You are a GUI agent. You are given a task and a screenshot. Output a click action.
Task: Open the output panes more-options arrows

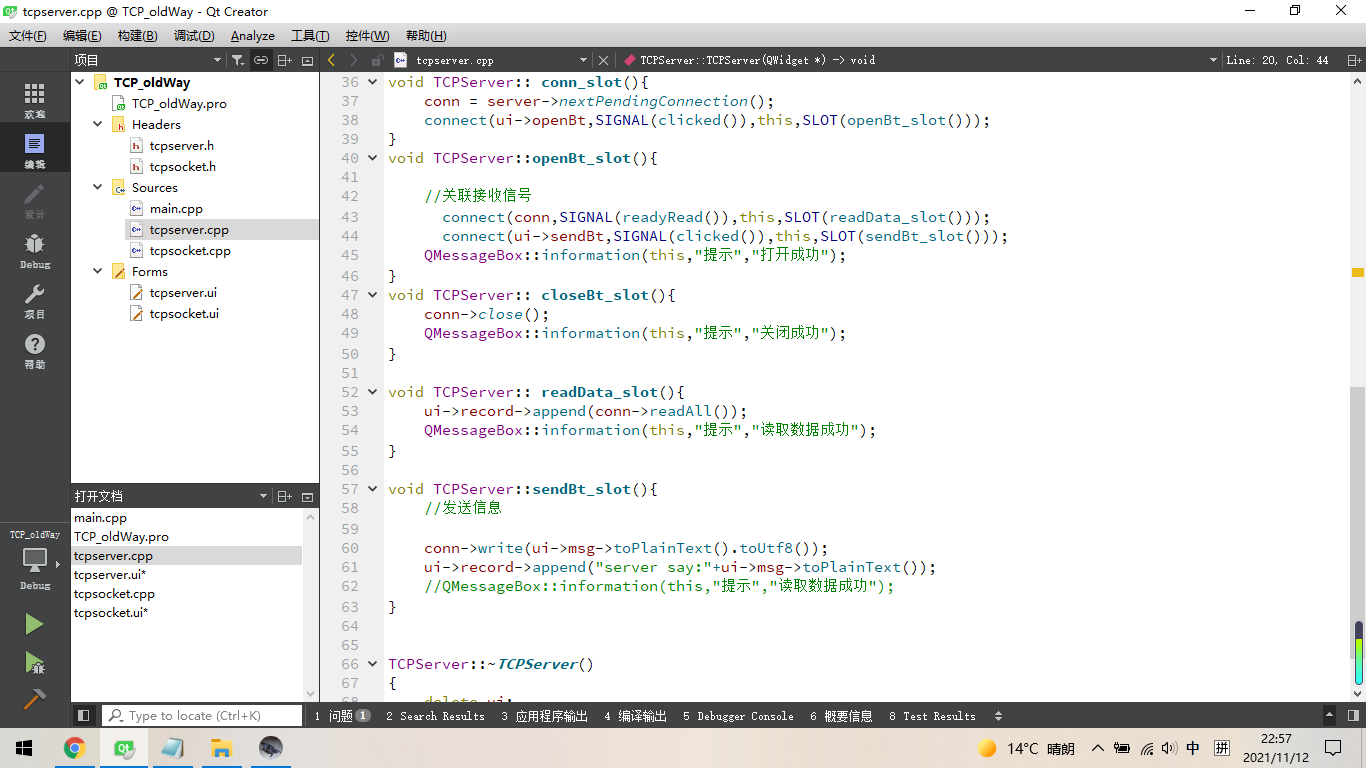pyautogui.click(x=998, y=716)
